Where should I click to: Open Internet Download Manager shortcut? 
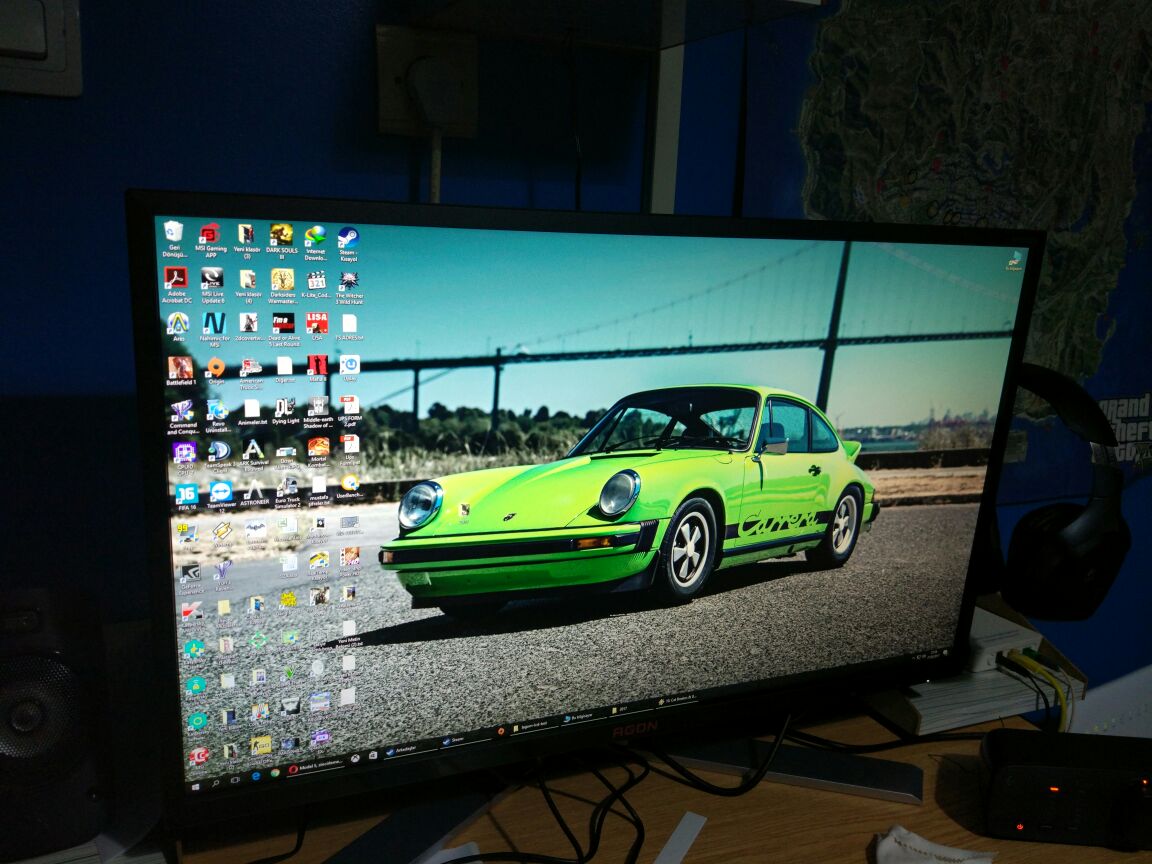(315, 244)
